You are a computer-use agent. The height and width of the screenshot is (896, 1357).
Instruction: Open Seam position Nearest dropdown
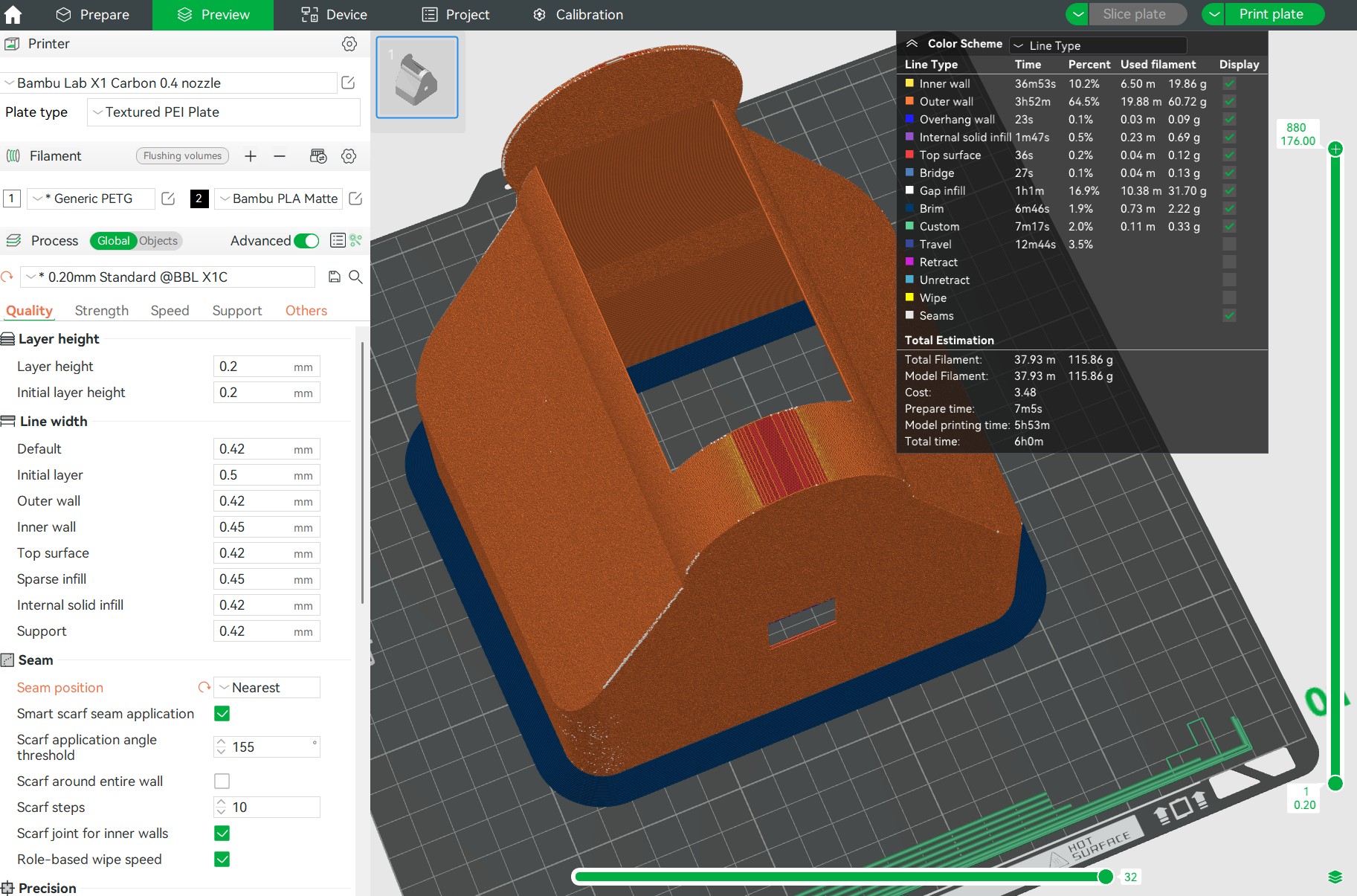[267, 688]
